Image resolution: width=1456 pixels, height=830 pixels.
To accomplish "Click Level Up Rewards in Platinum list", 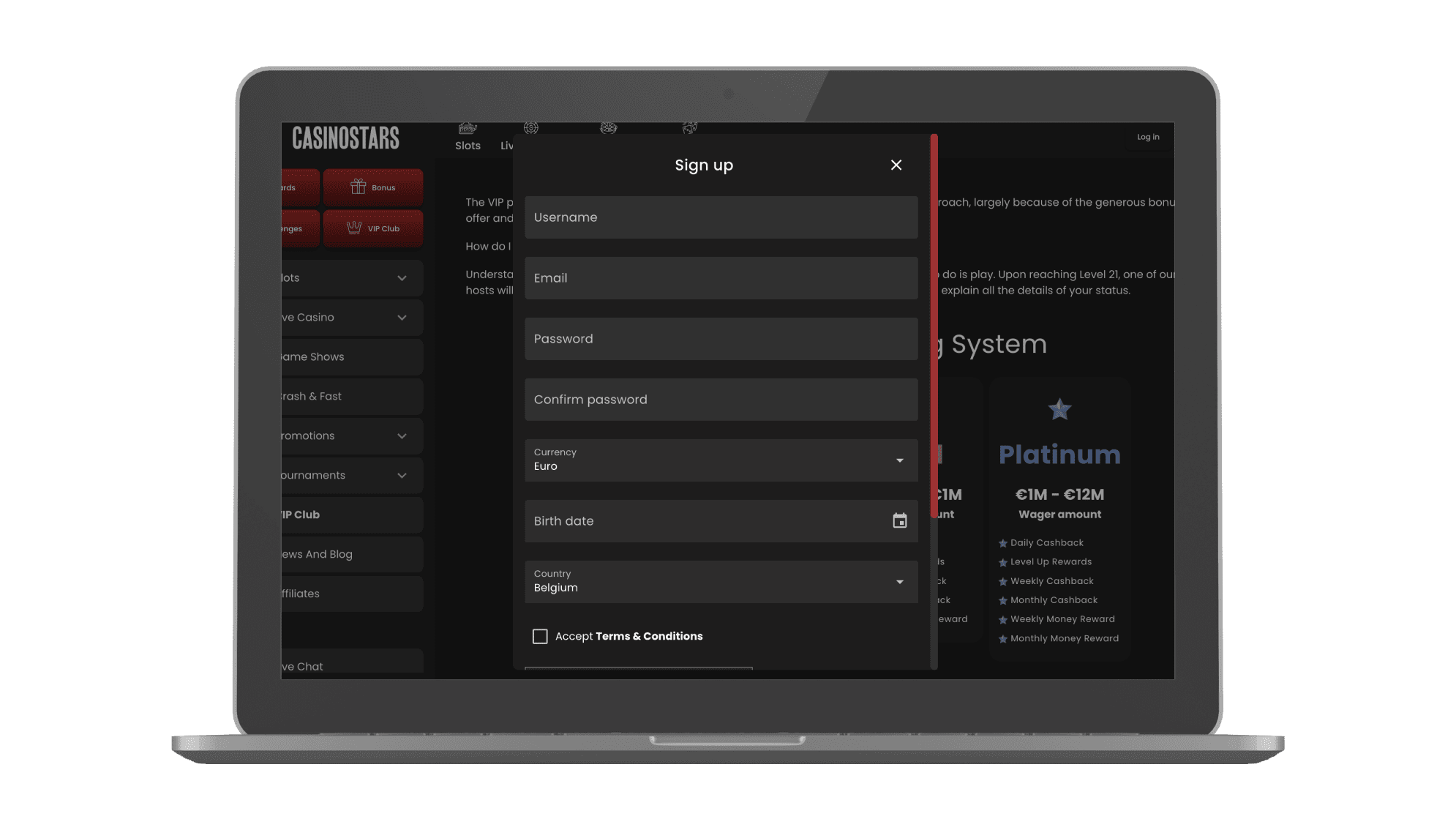I will (1051, 562).
